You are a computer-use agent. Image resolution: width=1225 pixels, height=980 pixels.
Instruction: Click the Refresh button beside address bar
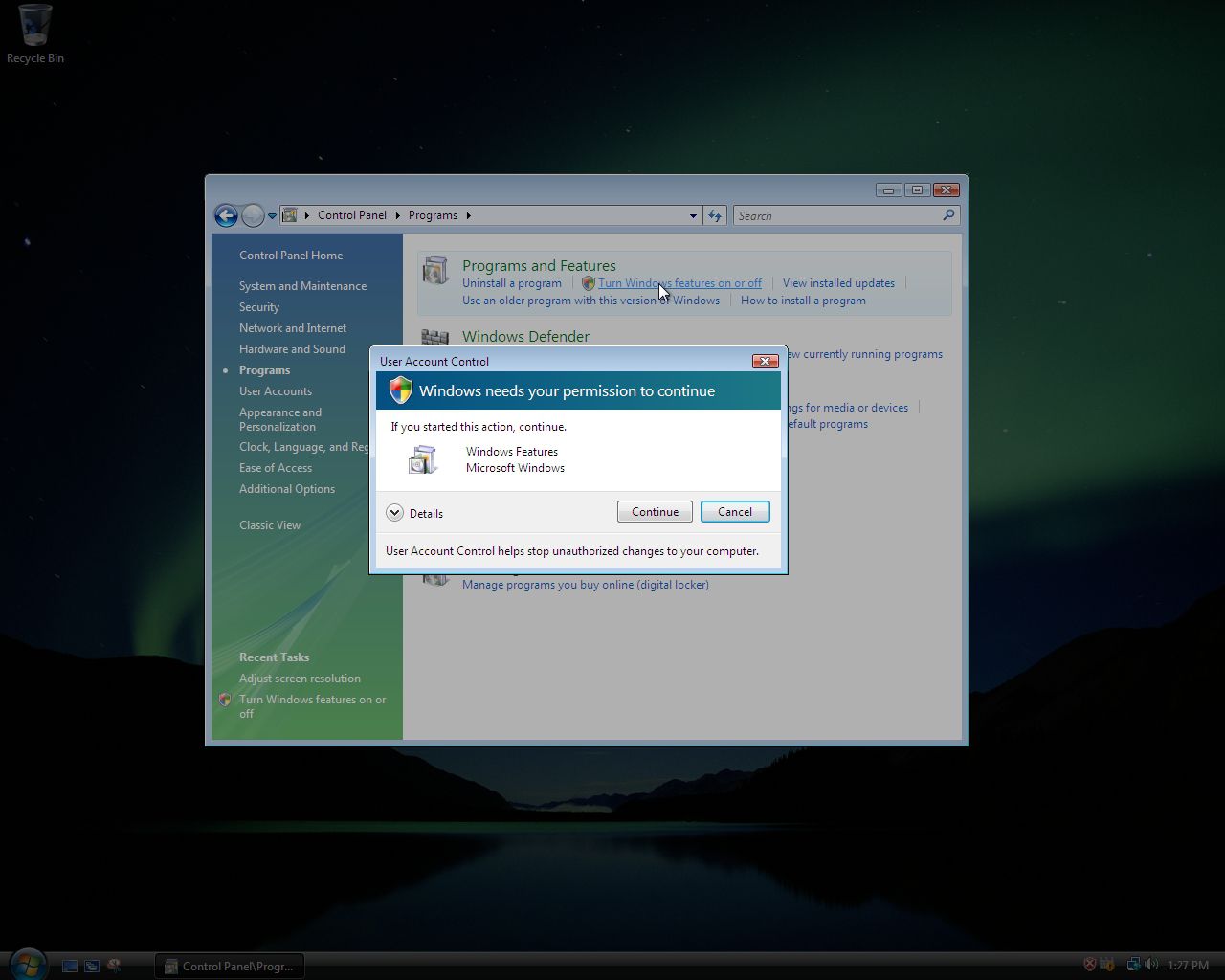715,216
